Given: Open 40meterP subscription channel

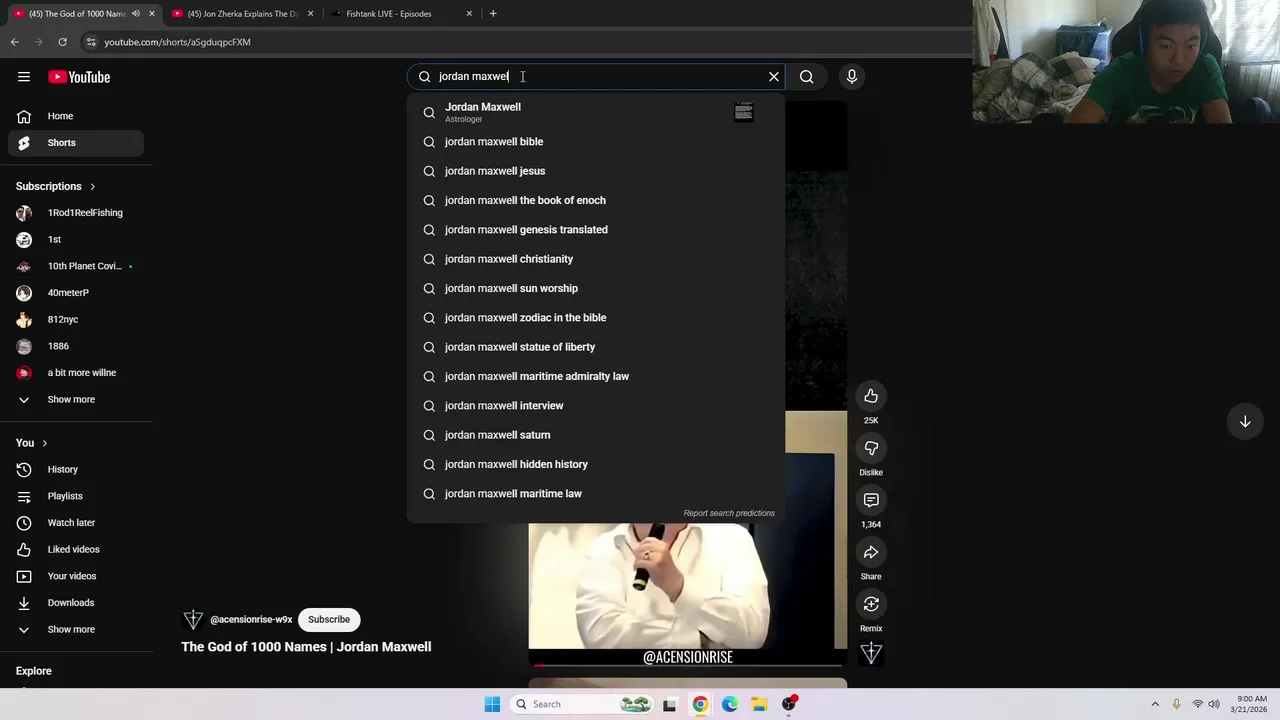Looking at the screenshot, I should click(x=76, y=293).
